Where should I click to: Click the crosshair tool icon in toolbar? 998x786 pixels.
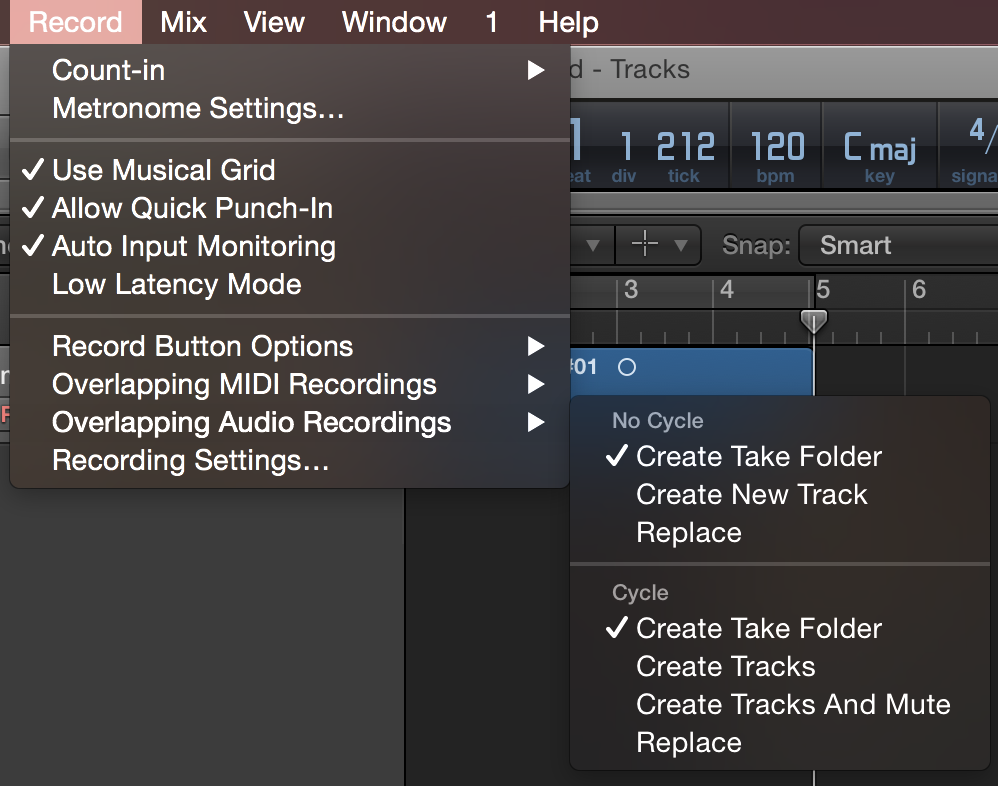tap(645, 245)
